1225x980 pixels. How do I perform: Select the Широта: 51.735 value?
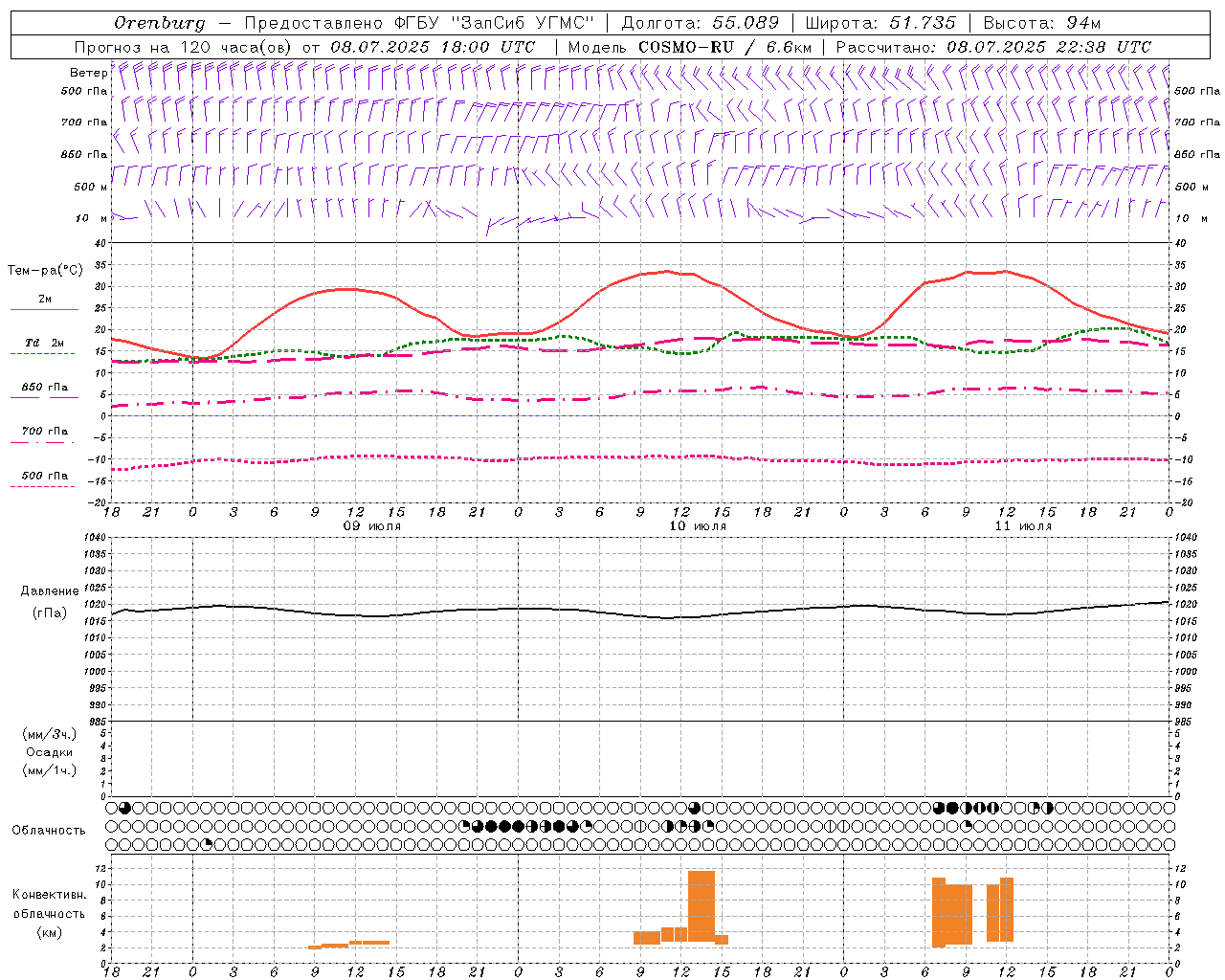[x=880, y=23]
